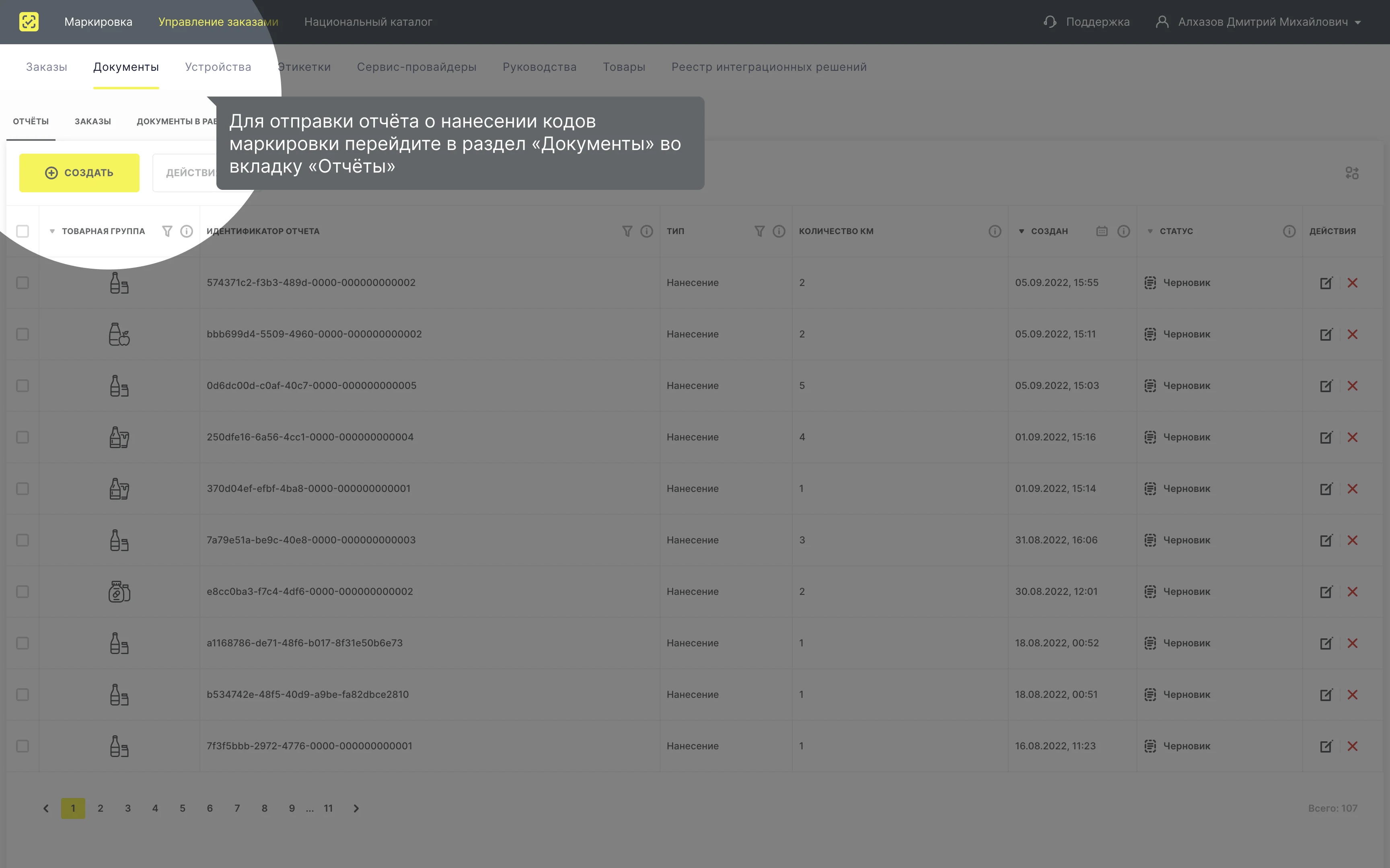Delete report 7a79e51a-be9c-40e8-0000-000000000003
The height and width of the screenshot is (868, 1390).
(x=1353, y=540)
